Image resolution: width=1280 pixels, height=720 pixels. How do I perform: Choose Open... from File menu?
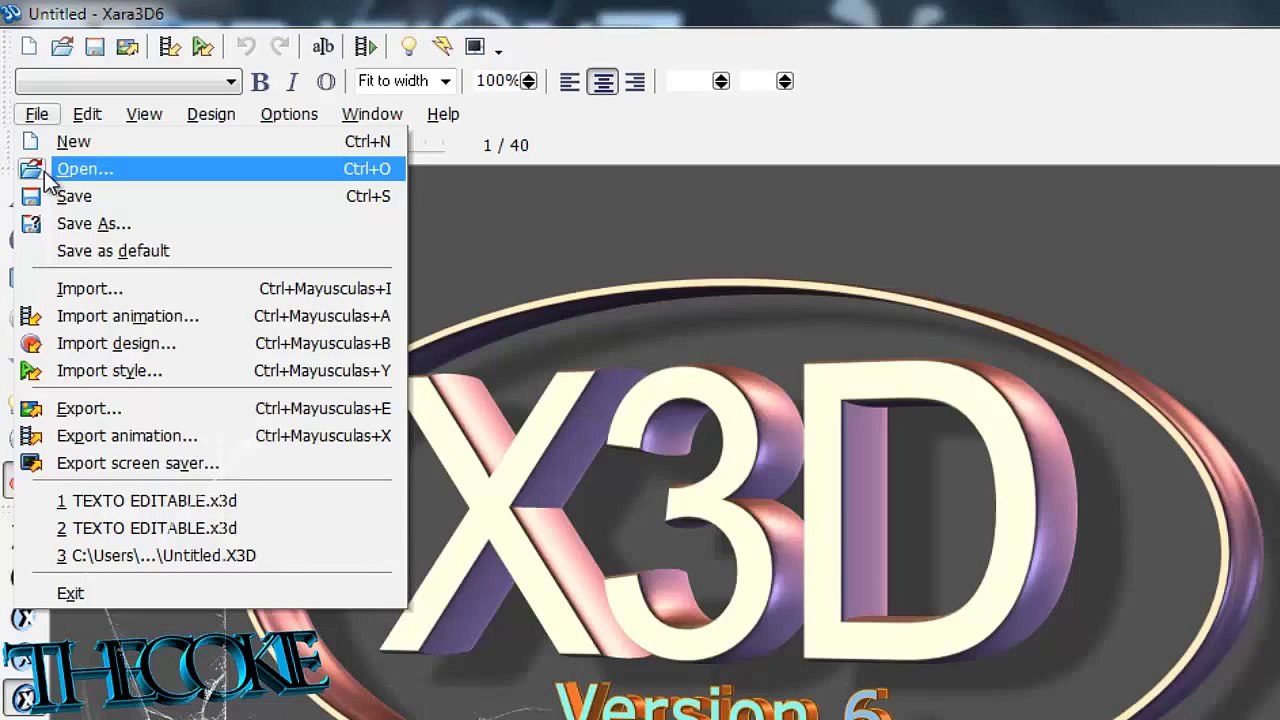210,169
